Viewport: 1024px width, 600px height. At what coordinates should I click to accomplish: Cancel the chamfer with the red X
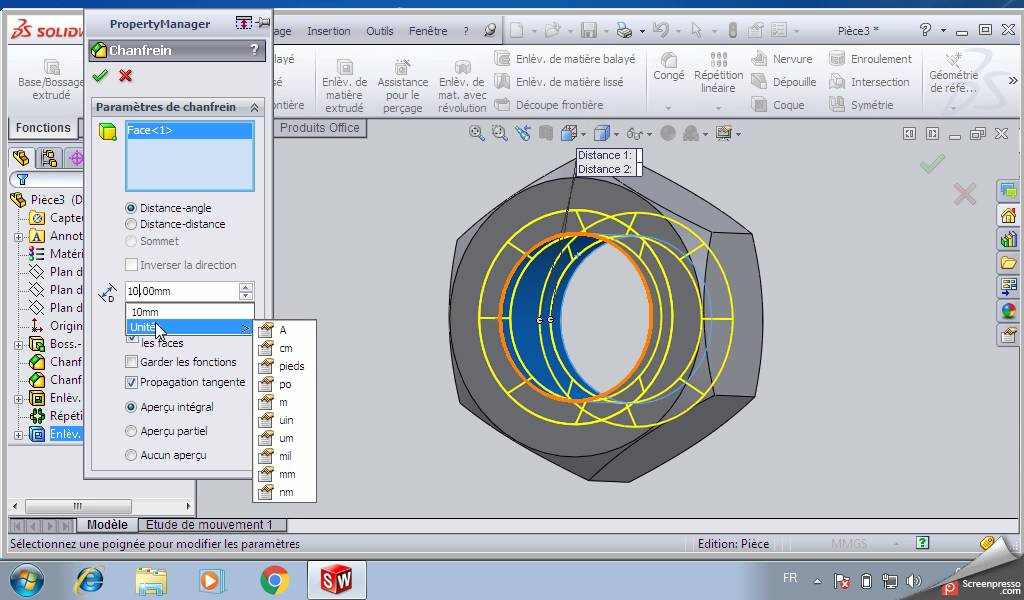(x=125, y=76)
